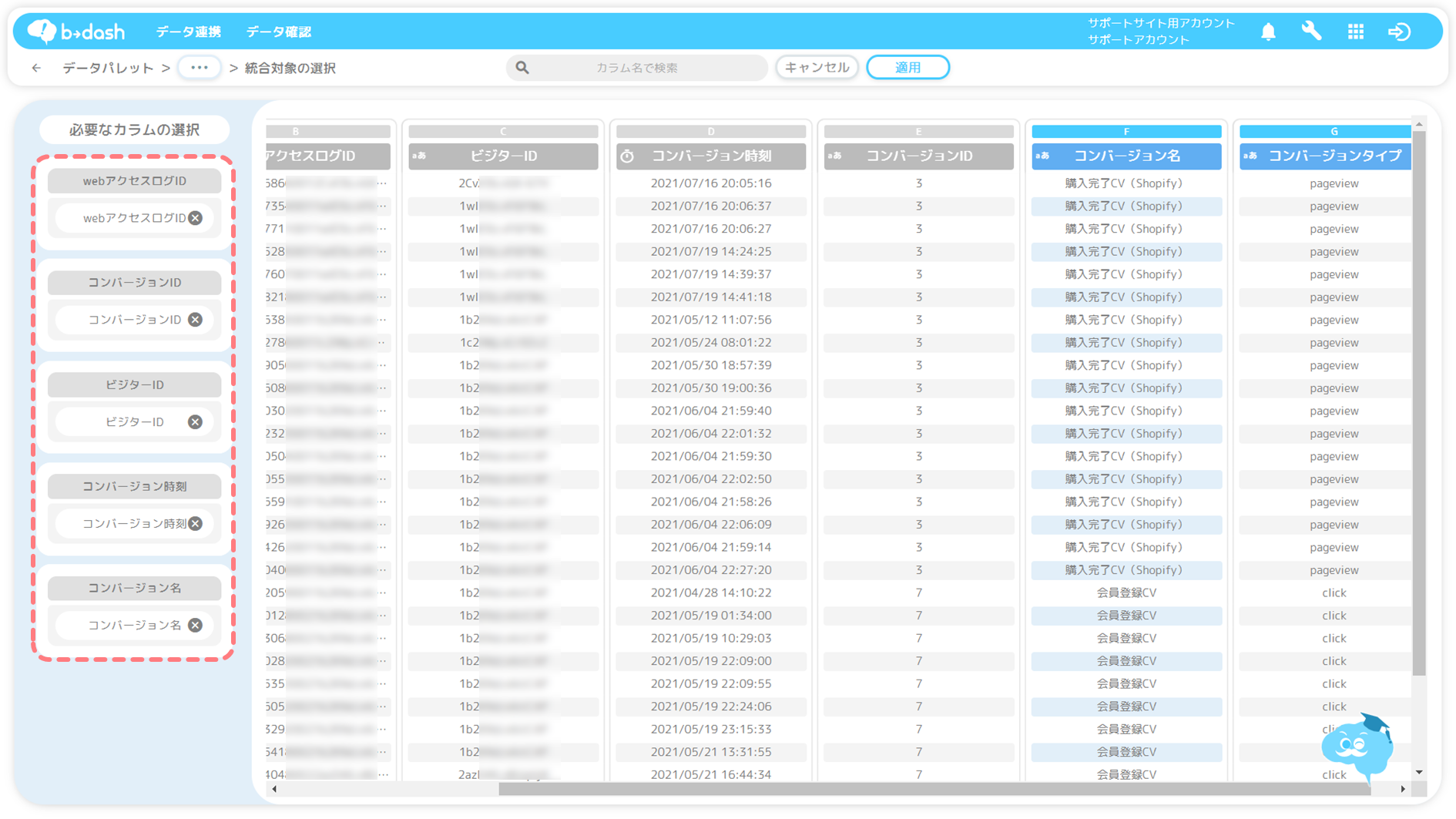Click the 適用 button
The height and width of the screenshot is (819, 1456).
(907, 68)
